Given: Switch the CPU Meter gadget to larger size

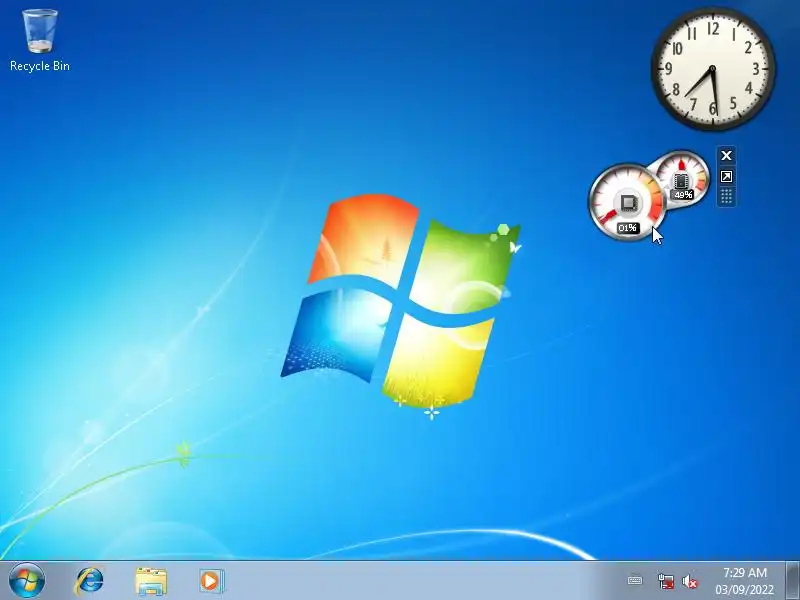Looking at the screenshot, I should (x=727, y=177).
